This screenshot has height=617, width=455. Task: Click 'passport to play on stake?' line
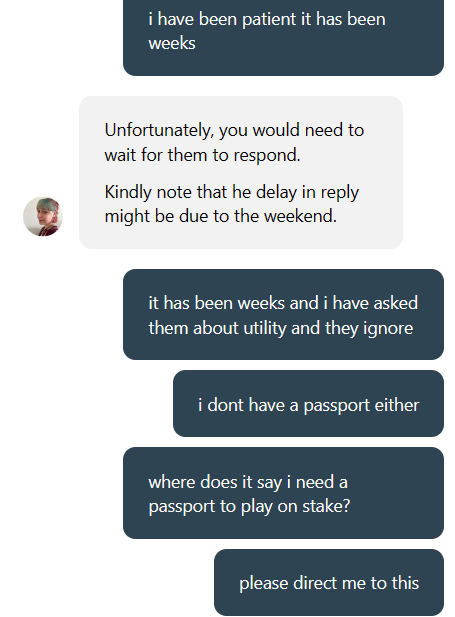click(x=249, y=506)
